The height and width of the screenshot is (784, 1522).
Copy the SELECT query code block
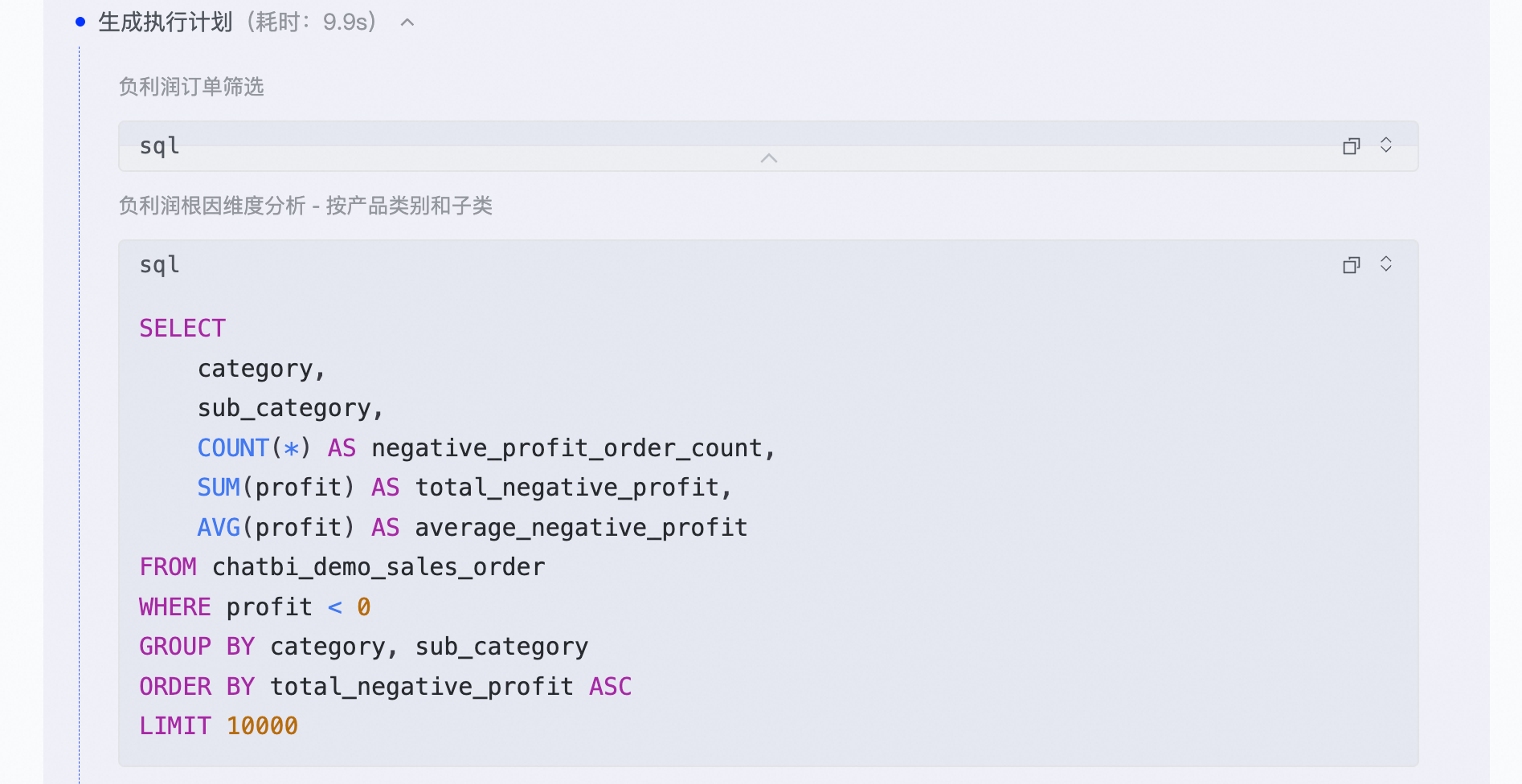(x=1351, y=265)
